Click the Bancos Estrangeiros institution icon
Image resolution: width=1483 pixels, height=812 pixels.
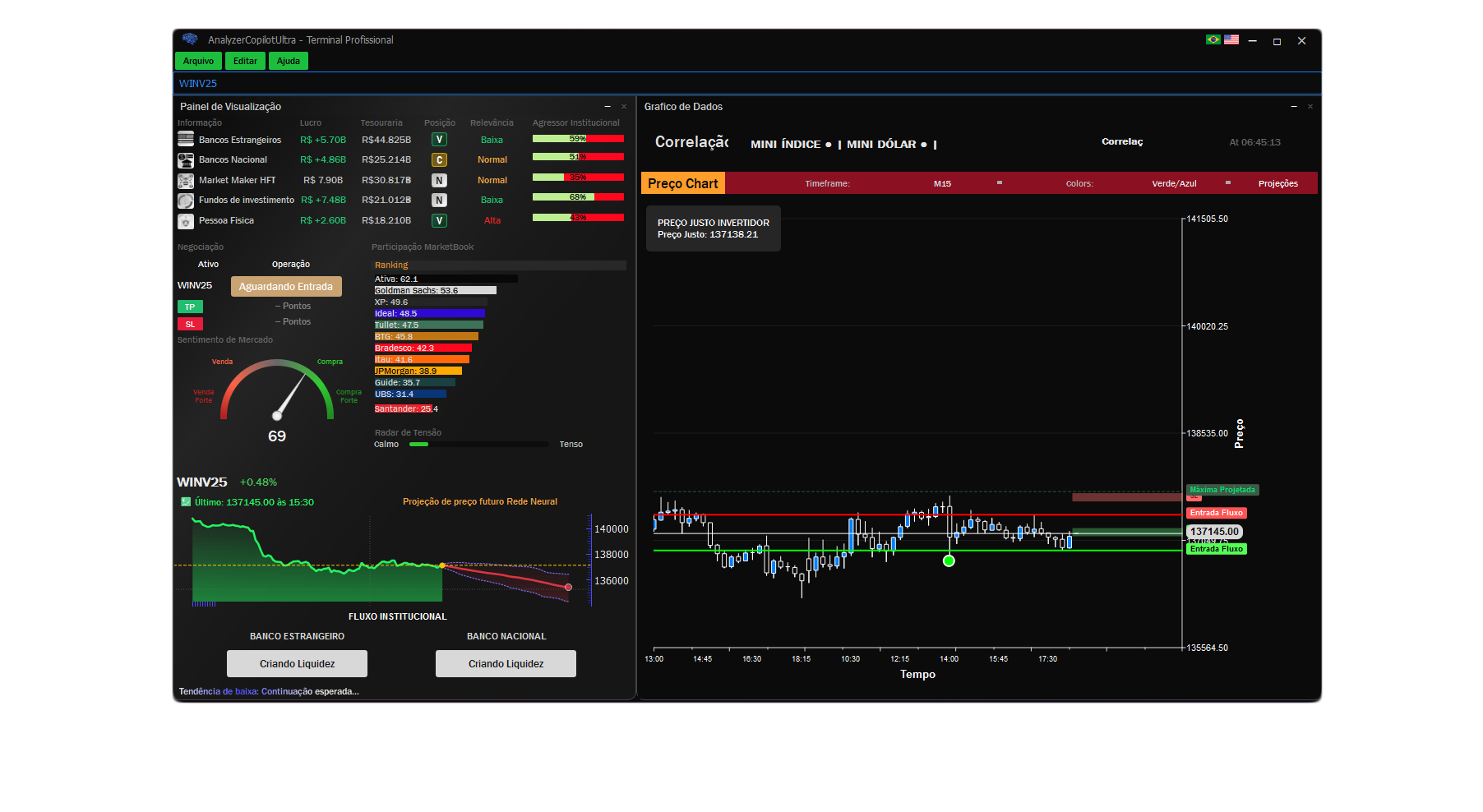coord(185,139)
